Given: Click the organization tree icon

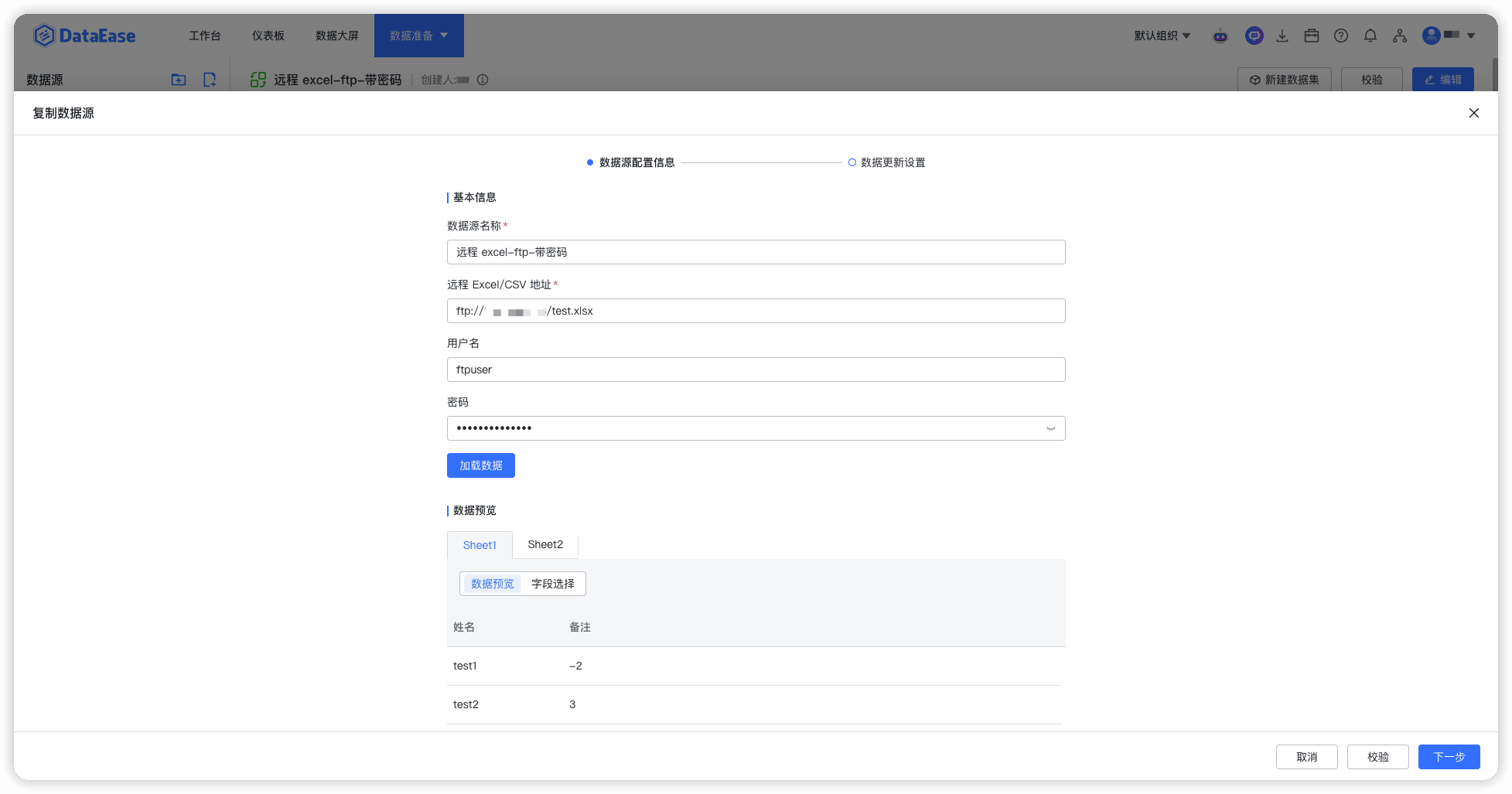Looking at the screenshot, I should tap(1400, 36).
